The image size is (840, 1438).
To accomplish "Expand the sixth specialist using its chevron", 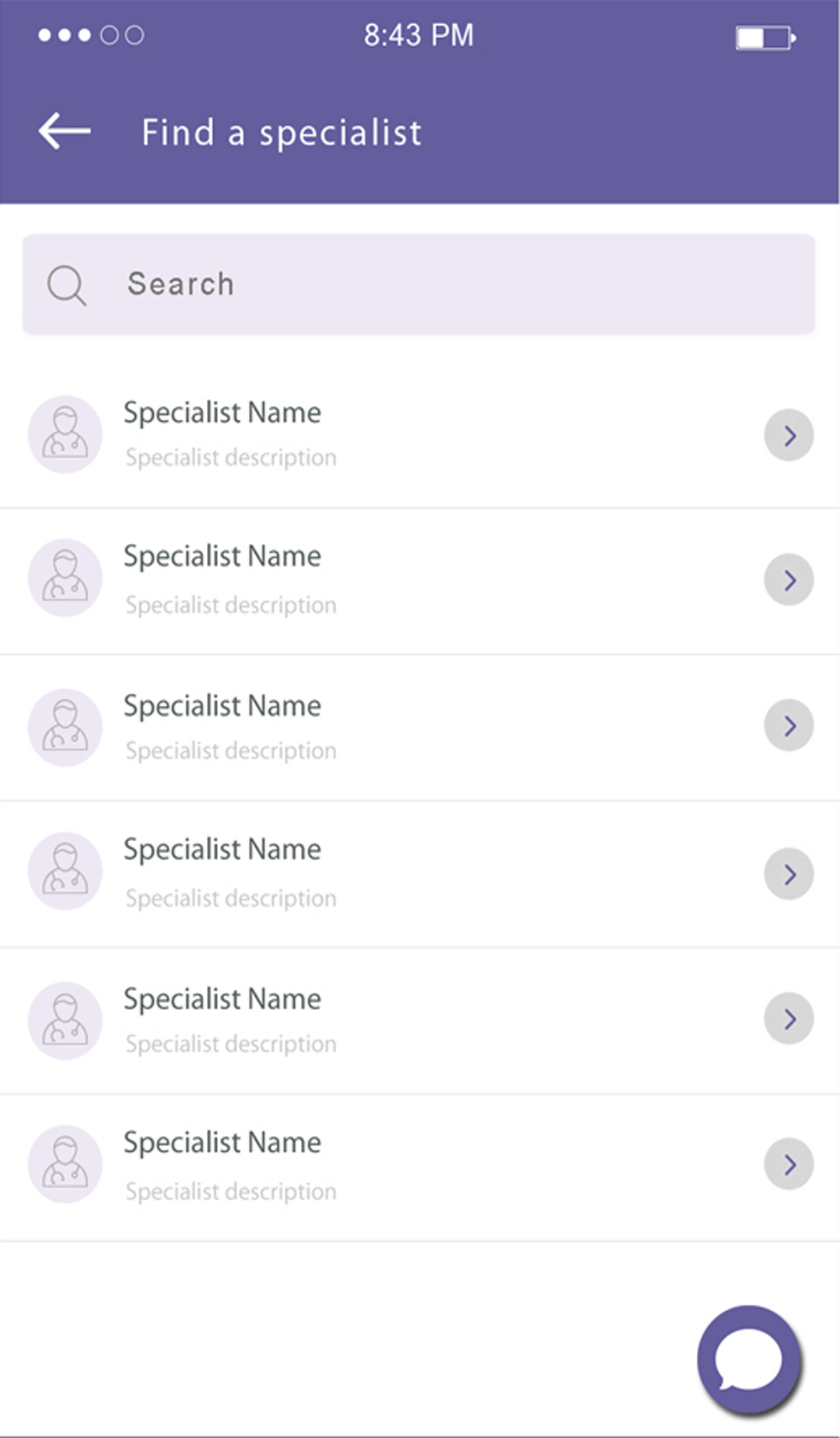I will click(x=789, y=1164).
